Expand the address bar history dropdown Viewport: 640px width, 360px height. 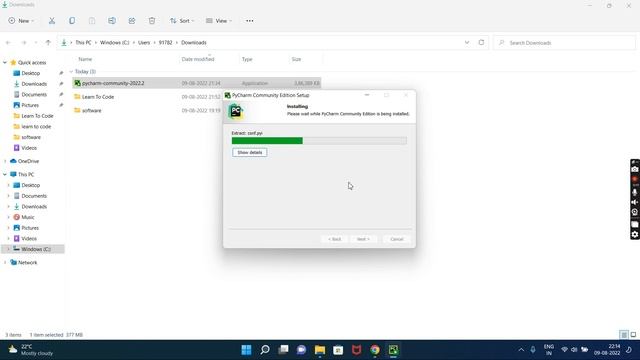coord(467,42)
